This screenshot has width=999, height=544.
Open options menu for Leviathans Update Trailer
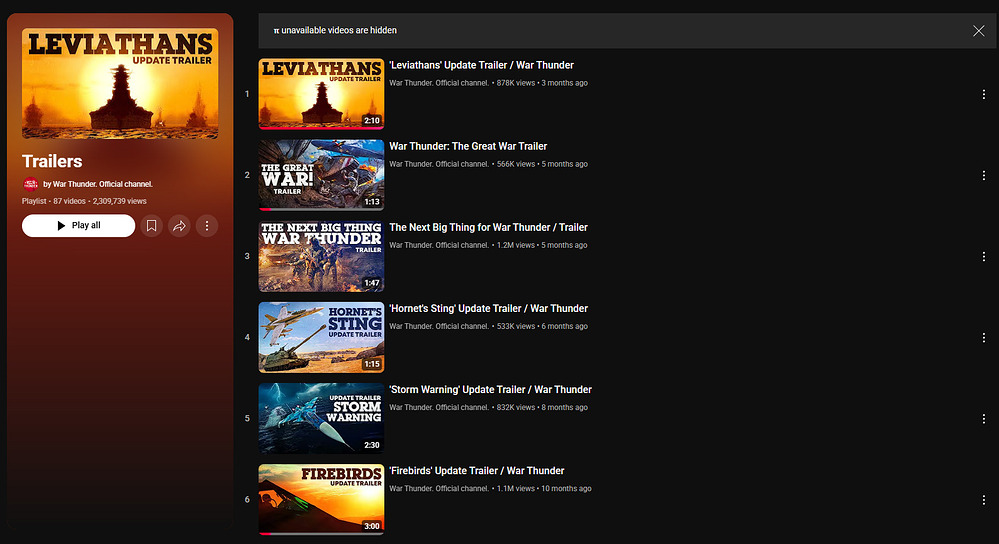(x=984, y=94)
